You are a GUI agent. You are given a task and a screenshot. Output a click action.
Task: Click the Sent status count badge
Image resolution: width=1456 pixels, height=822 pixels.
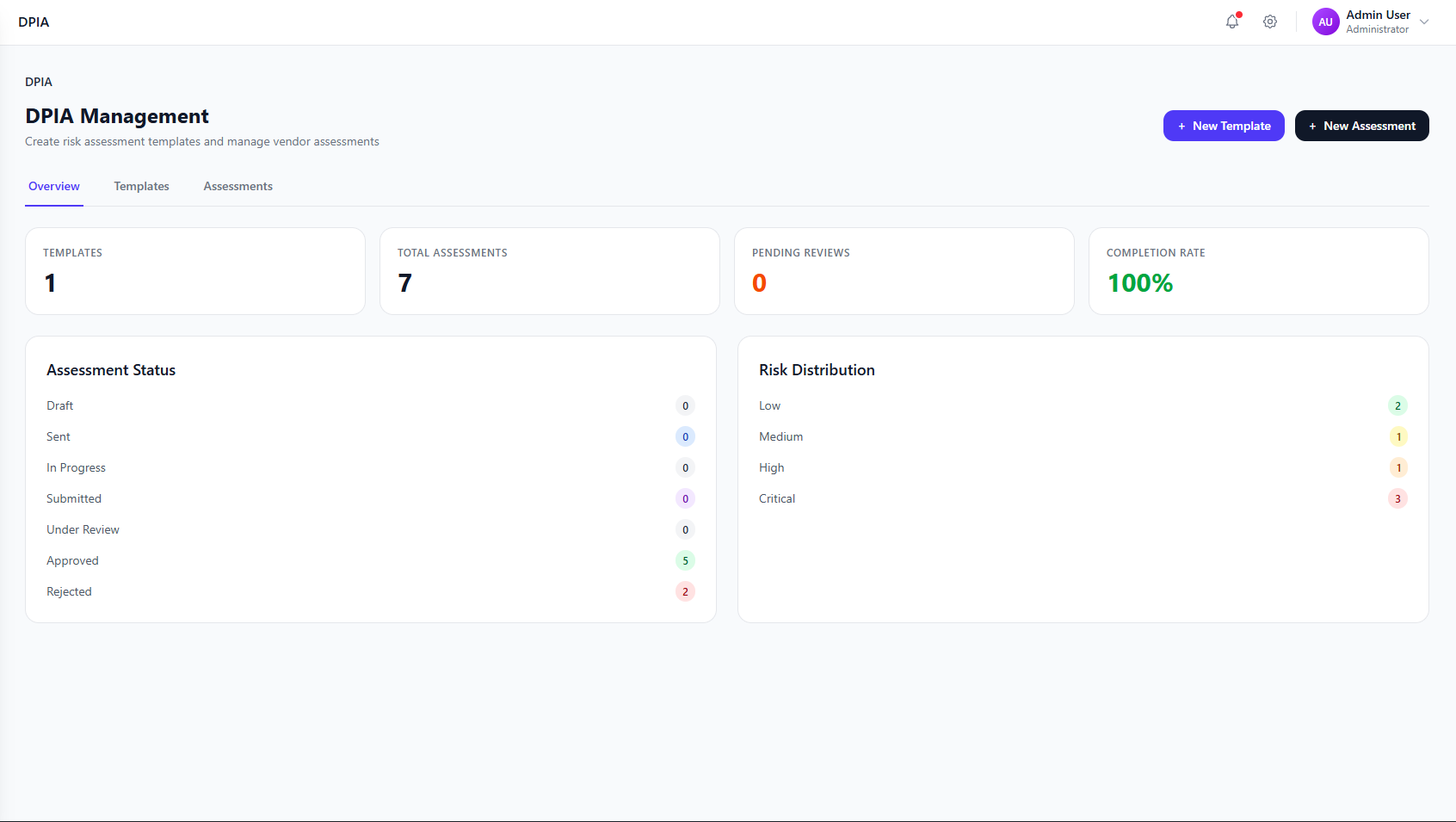pyautogui.click(x=685, y=437)
